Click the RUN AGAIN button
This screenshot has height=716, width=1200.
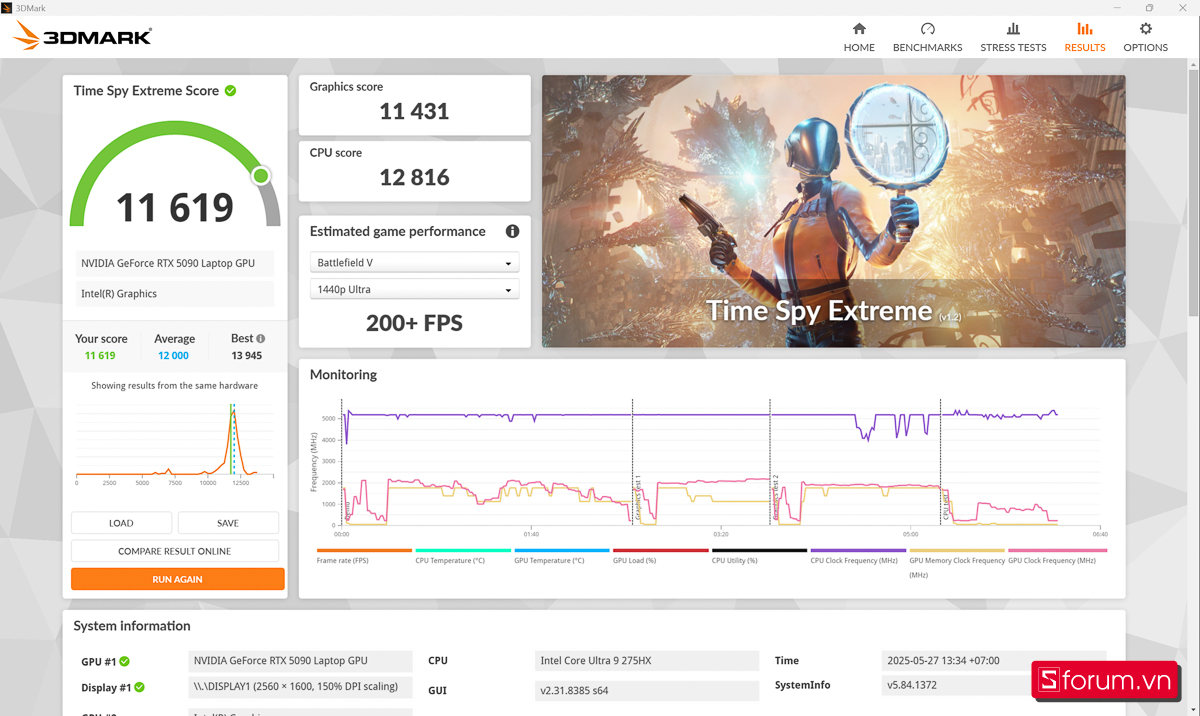(177, 579)
